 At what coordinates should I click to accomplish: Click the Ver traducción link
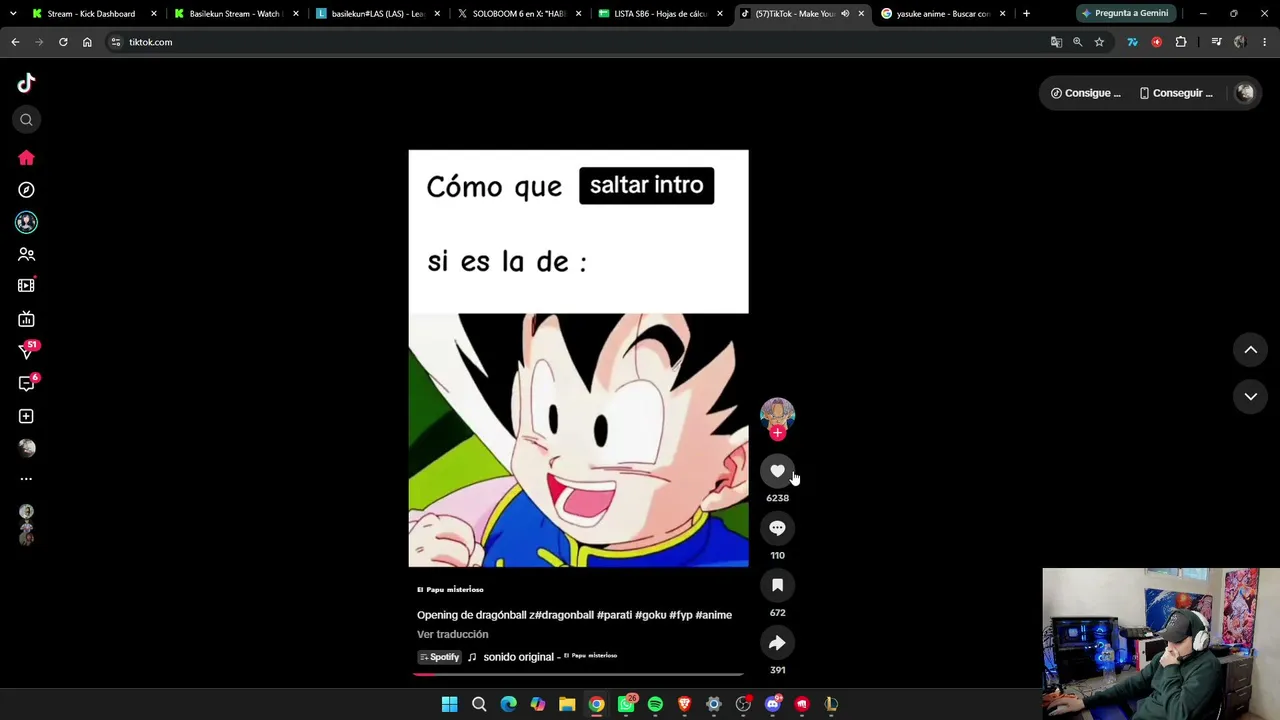pos(452,634)
